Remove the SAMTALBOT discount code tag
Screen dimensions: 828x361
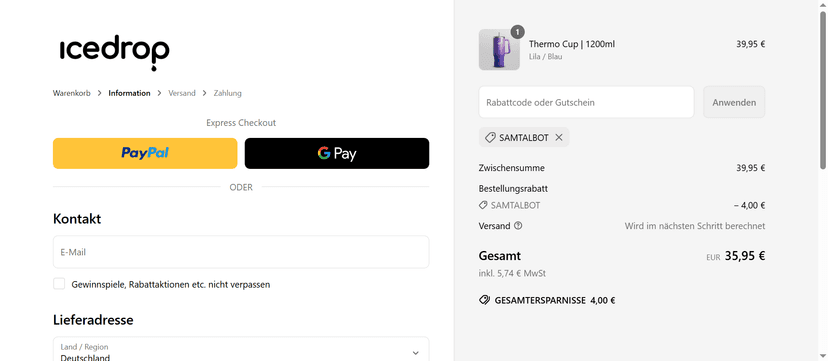(559, 138)
